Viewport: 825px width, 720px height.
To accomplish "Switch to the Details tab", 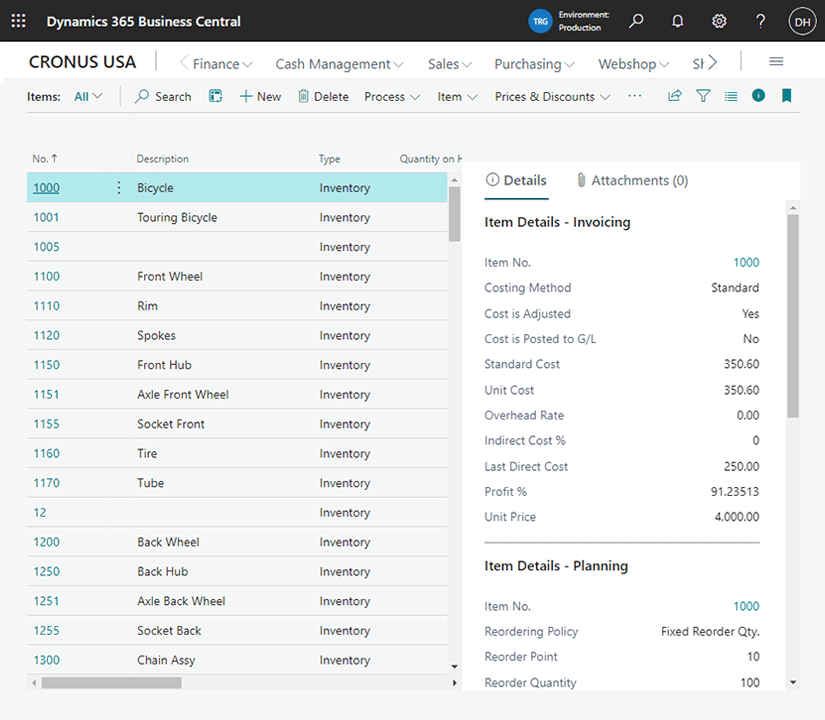I will pos(516,181).
